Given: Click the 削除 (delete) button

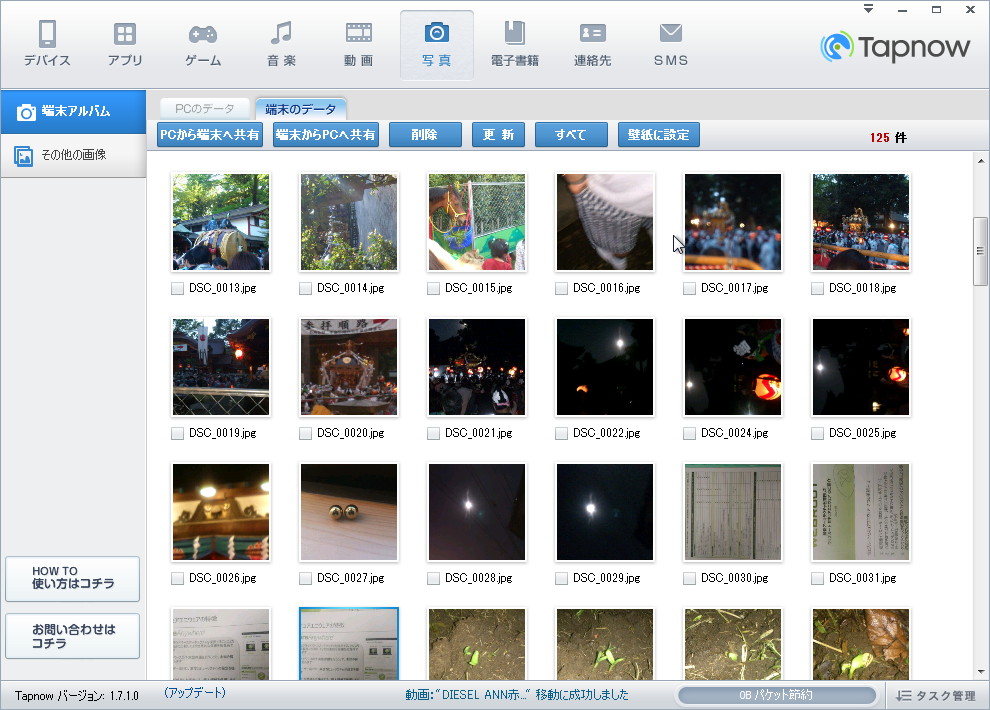Looking at the screenshot, I should pos(425,134).
